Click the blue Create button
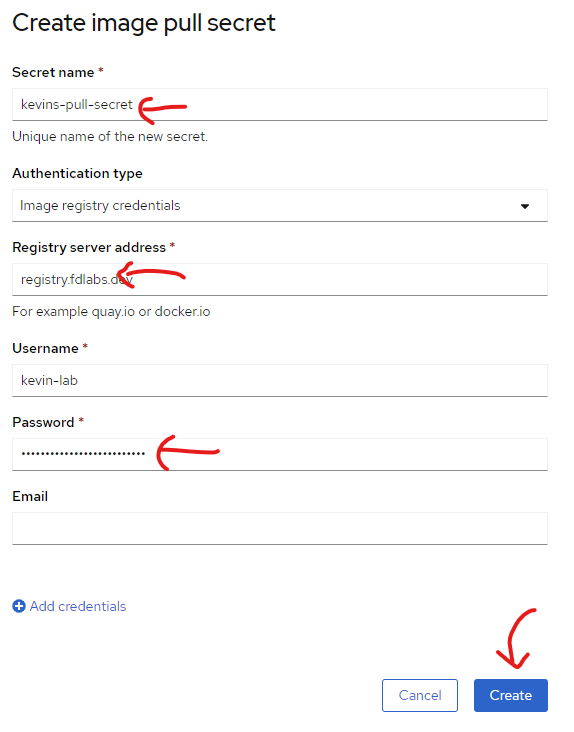The height and width of the screenshot is (732, 574). [x=511, y=695]
